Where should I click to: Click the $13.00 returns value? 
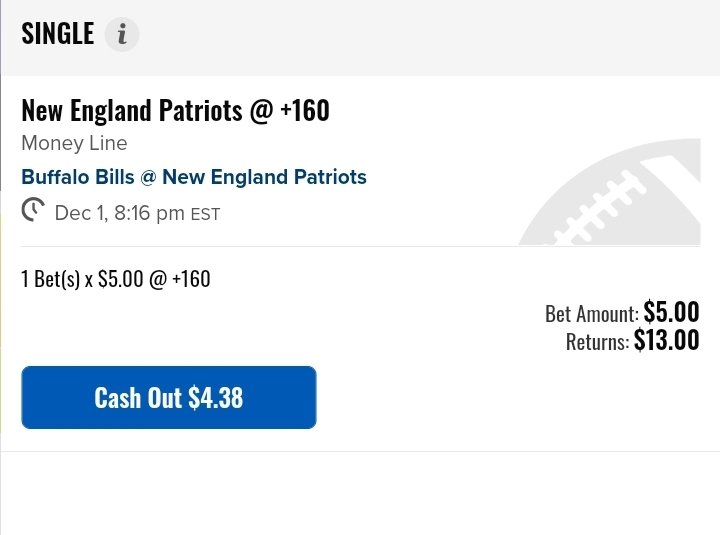pyautogui.click(x=666, y=340)
